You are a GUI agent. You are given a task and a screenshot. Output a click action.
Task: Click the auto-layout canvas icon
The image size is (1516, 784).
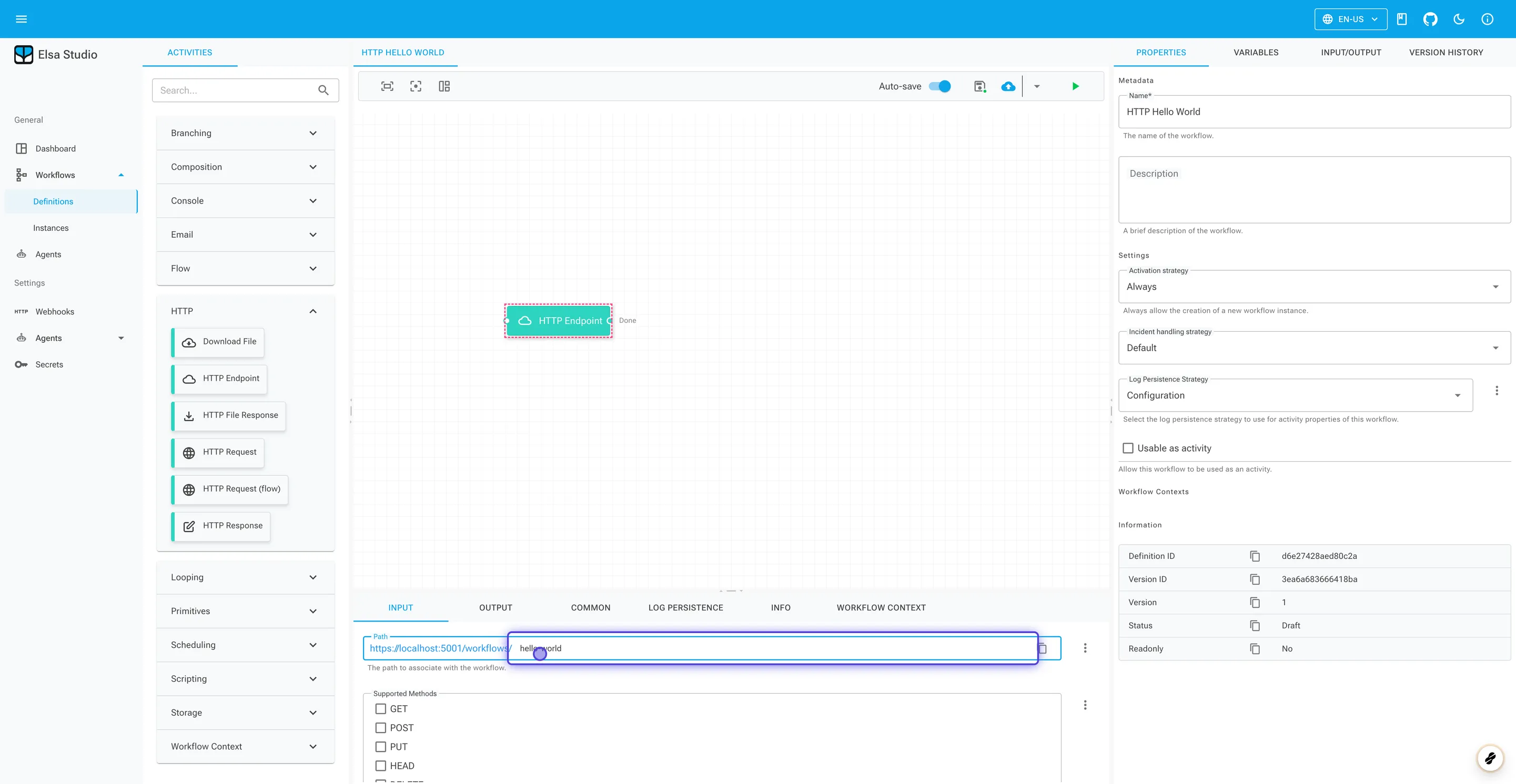click(444, 86)
